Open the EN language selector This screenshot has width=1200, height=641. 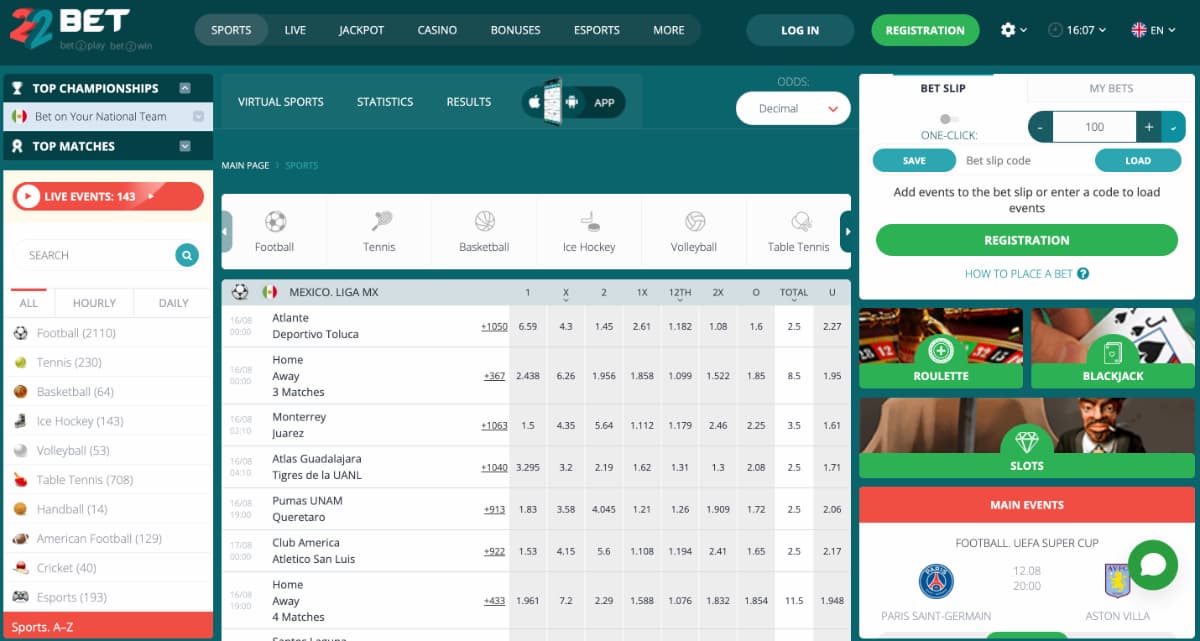tap(1153, 30)
